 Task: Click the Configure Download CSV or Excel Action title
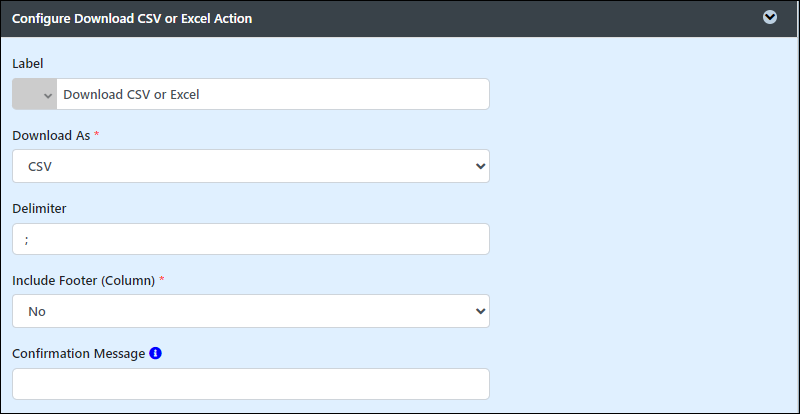coord(132,19)
